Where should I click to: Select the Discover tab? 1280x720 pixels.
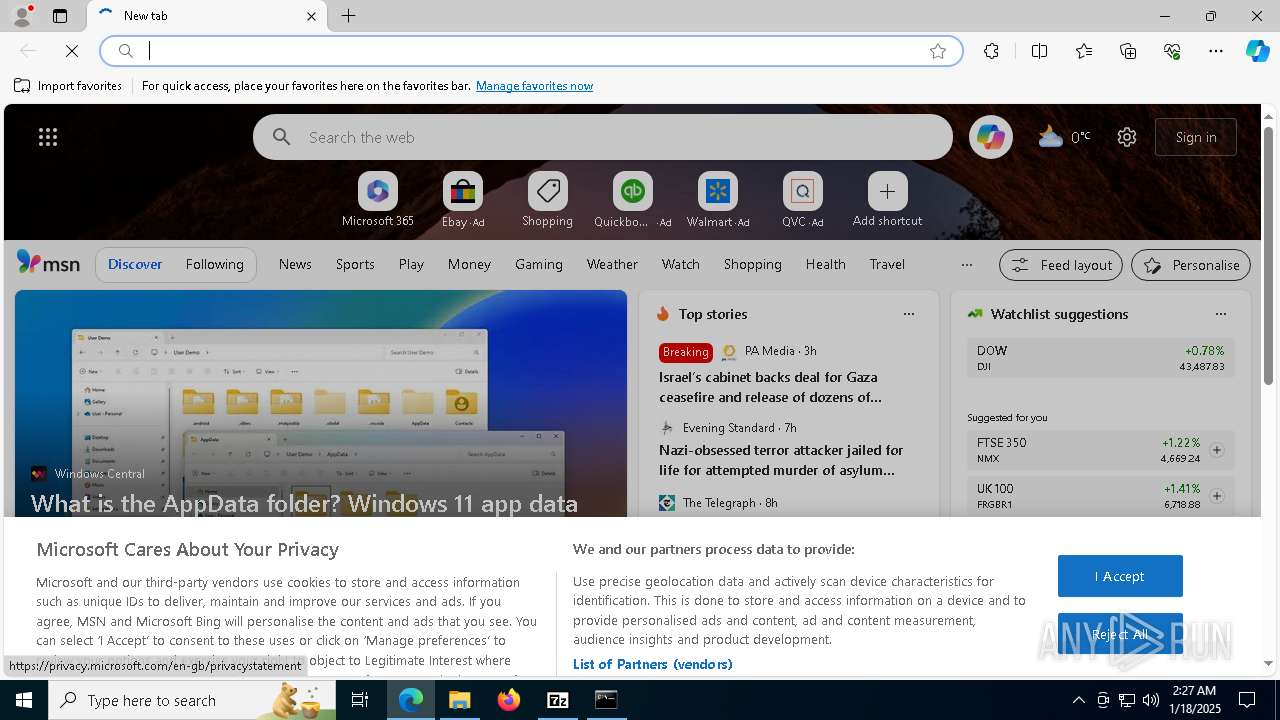point(135,264)
